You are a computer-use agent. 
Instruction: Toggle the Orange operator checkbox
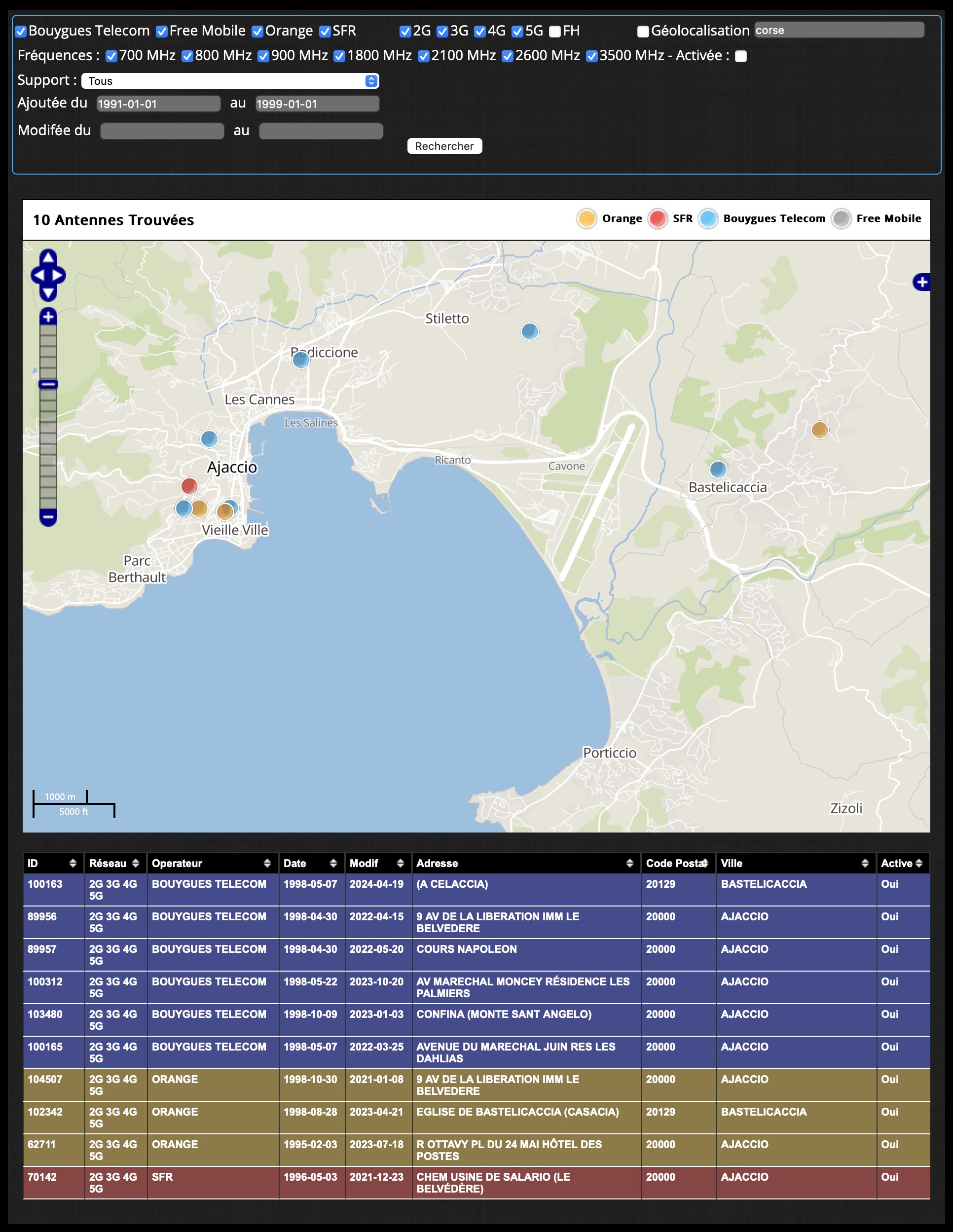click(x=257, y=32)
